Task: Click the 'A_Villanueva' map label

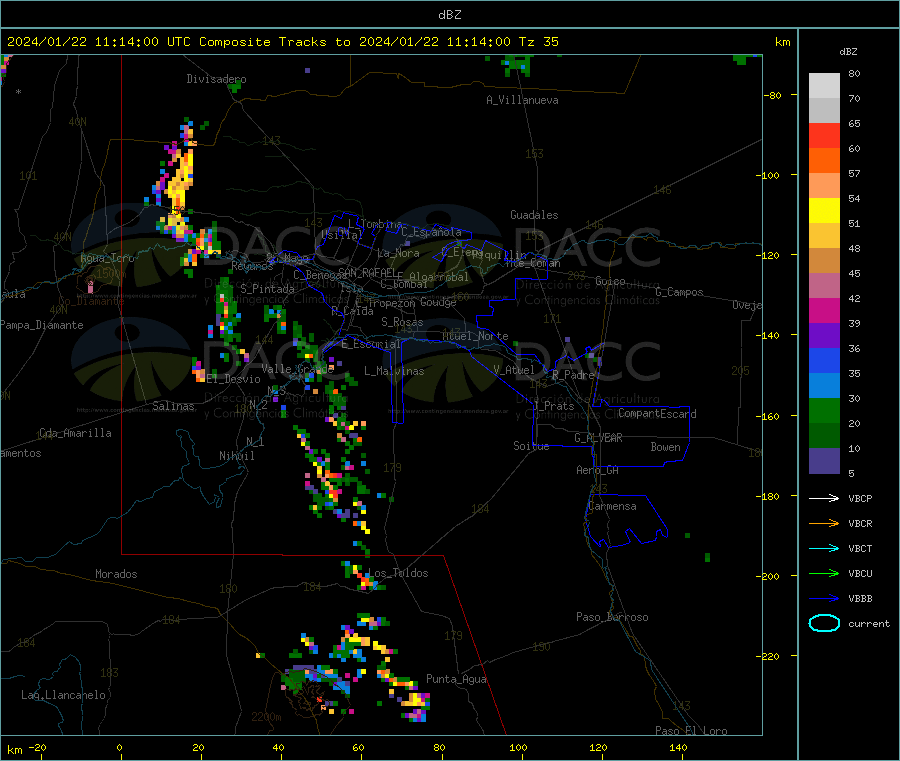Action: (x=522, y=100)
